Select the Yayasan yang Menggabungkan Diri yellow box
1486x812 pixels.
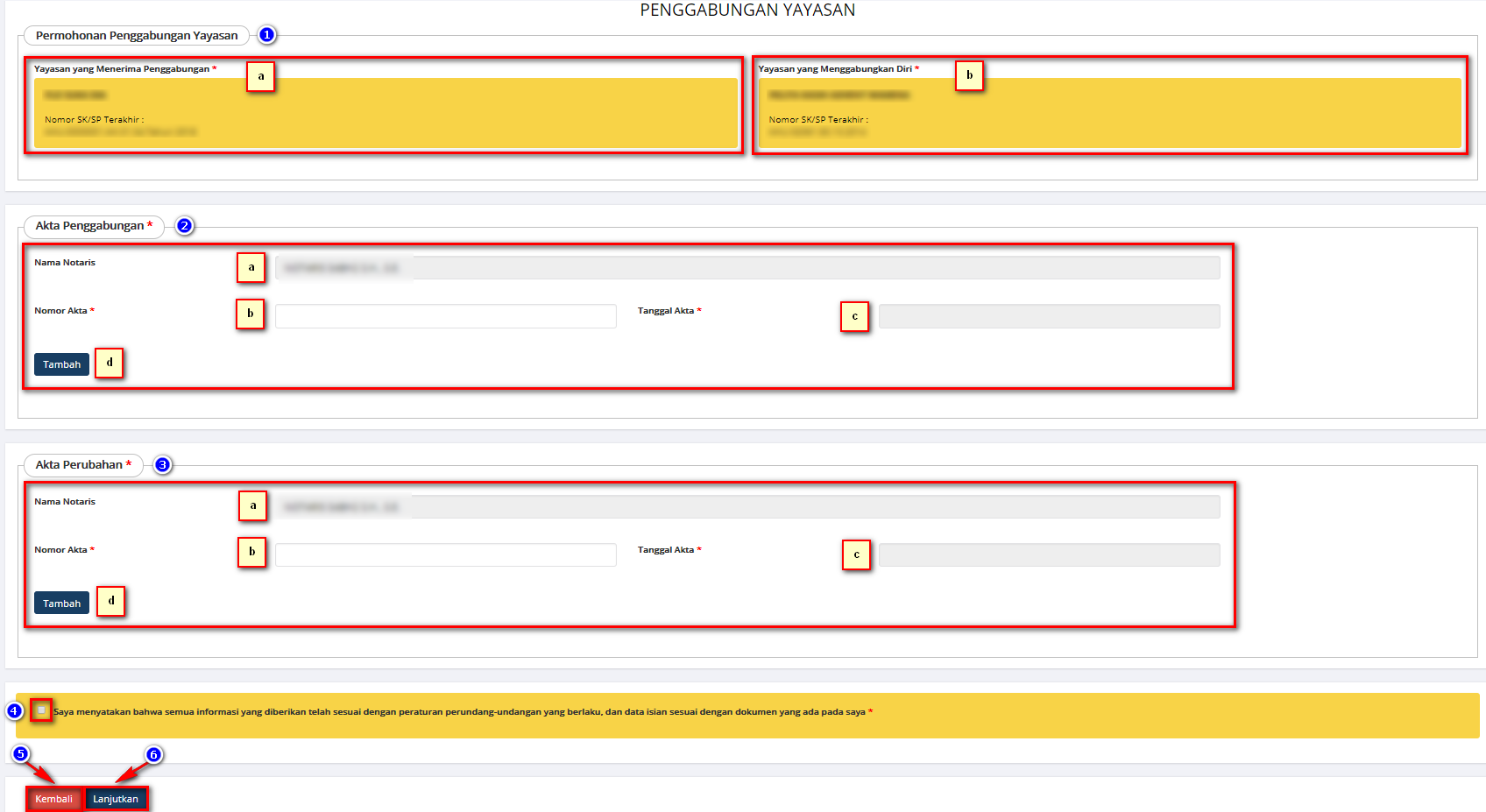coord(1109,113)
